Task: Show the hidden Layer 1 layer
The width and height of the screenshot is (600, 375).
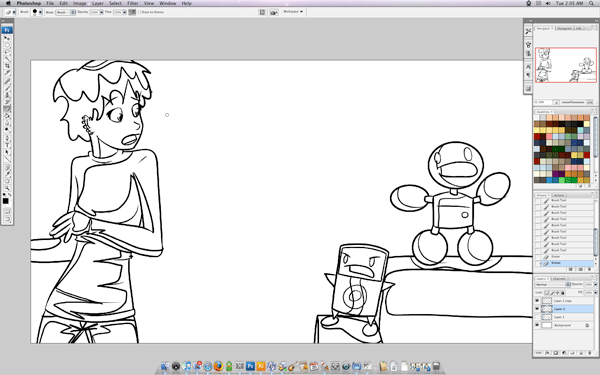Action: 537,317
